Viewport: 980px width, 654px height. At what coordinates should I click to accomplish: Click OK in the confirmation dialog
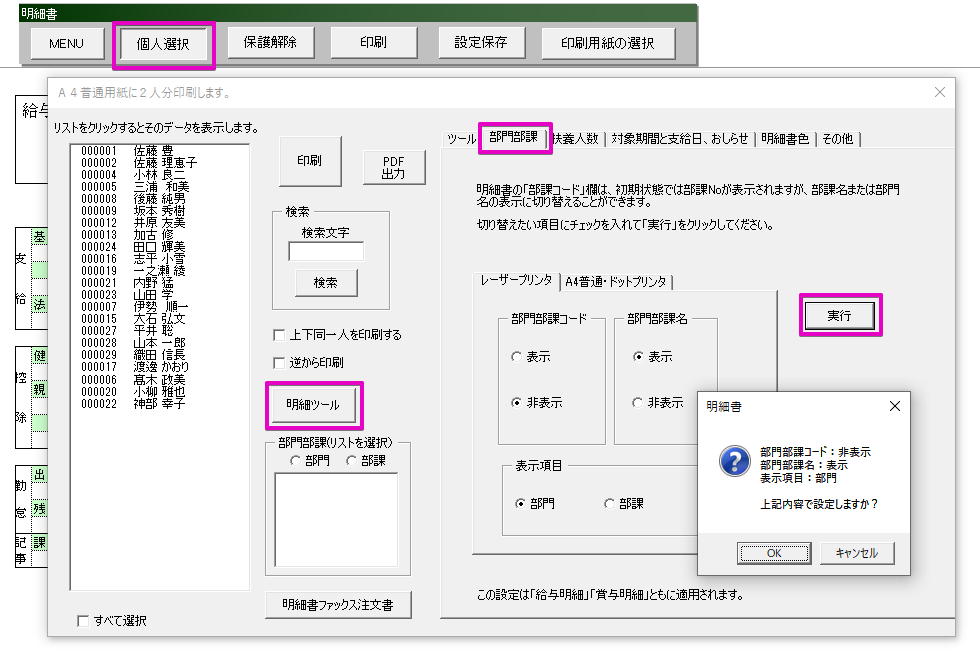[x=773, y=553]
